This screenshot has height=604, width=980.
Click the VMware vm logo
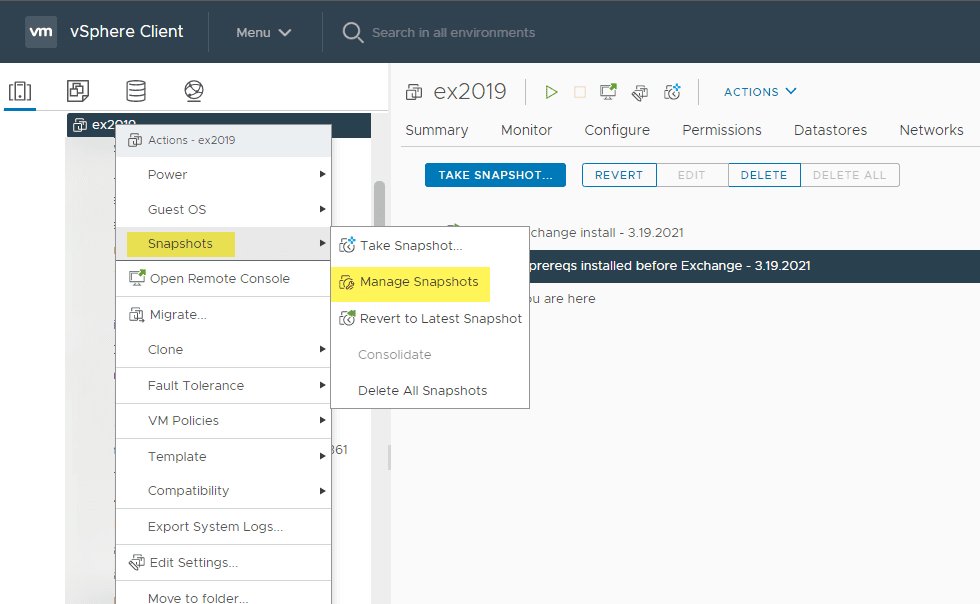click(x=41, y=31)
